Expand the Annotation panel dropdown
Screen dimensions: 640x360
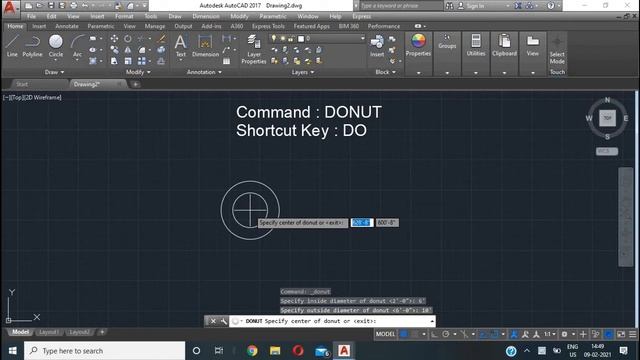point(204,72)
